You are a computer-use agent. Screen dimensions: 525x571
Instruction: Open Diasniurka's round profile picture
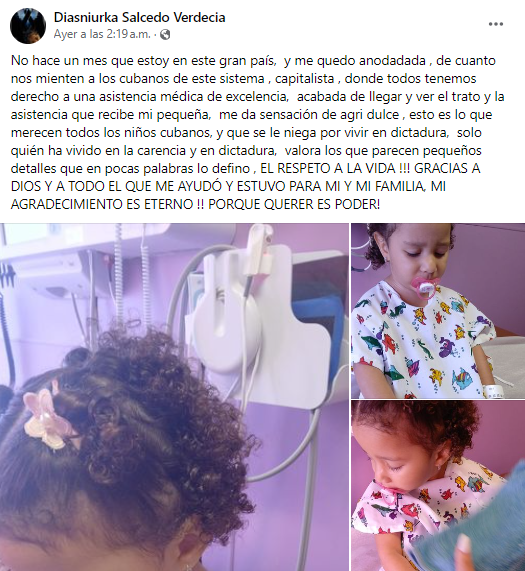click(x=28, y=26)
